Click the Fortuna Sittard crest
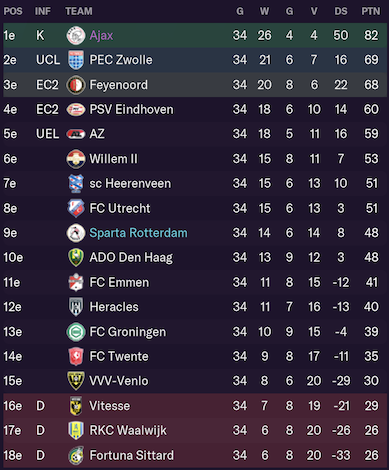 pyautogui.click(x=76, y=455)
